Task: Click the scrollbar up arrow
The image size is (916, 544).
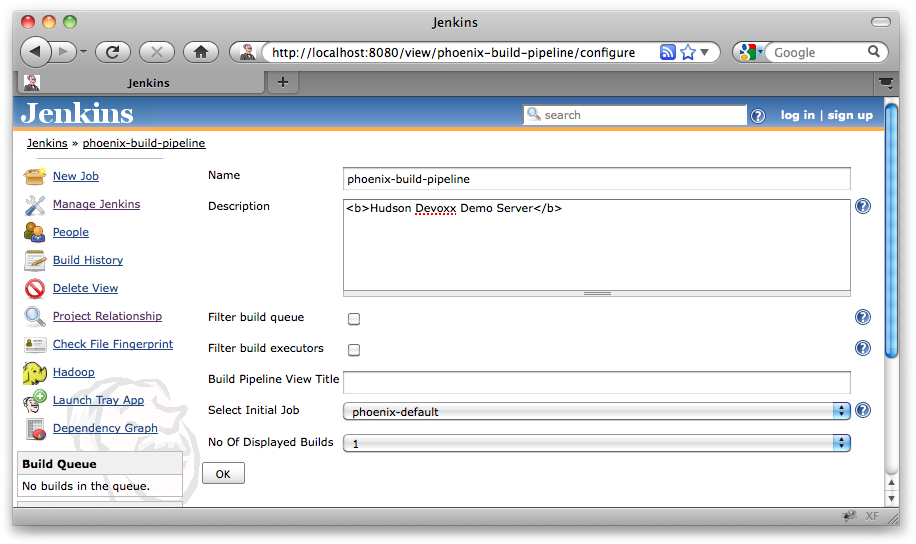Action: 891,483
